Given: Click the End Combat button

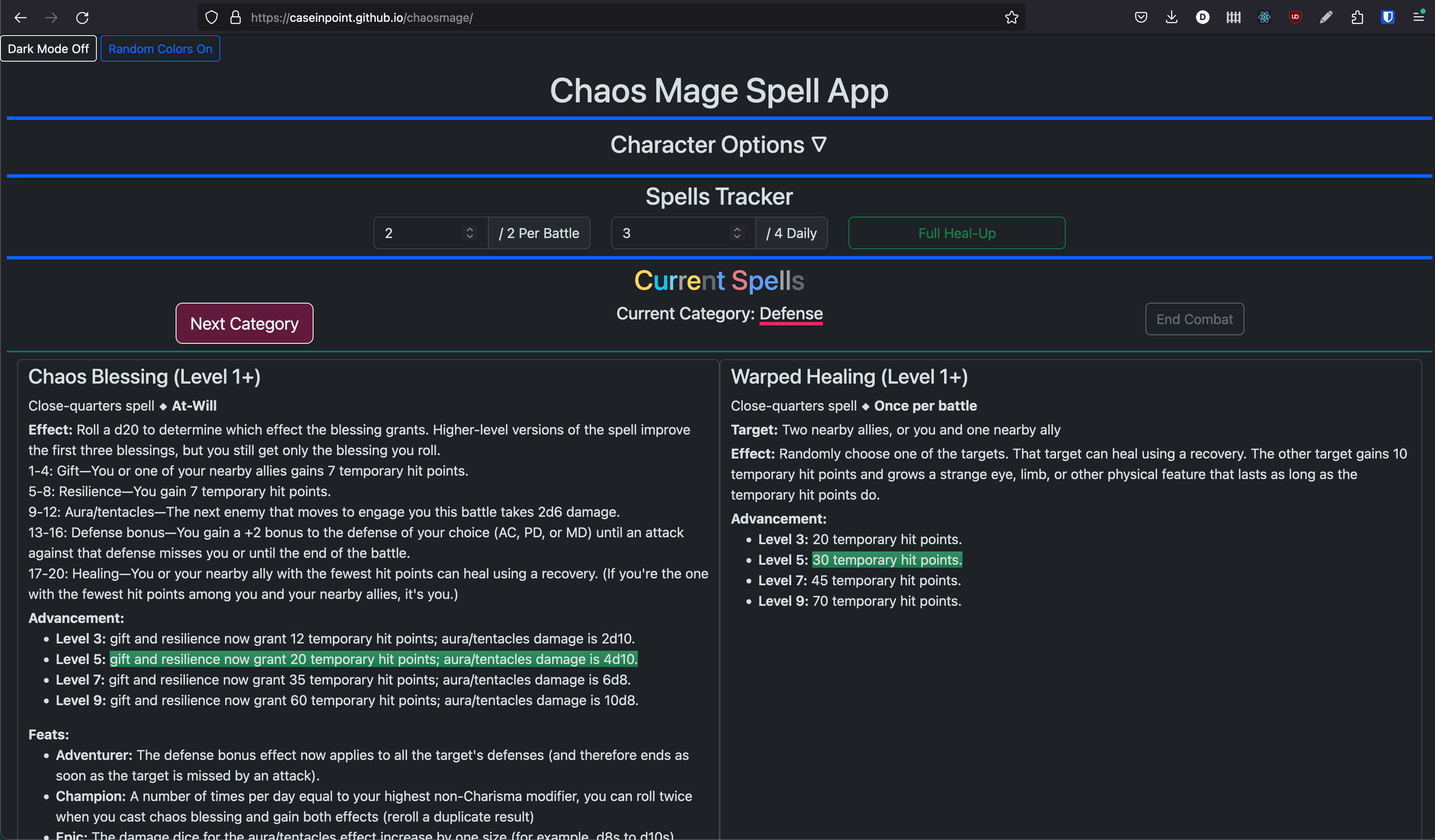Looking at the screenshot, I should point(1194,319).
